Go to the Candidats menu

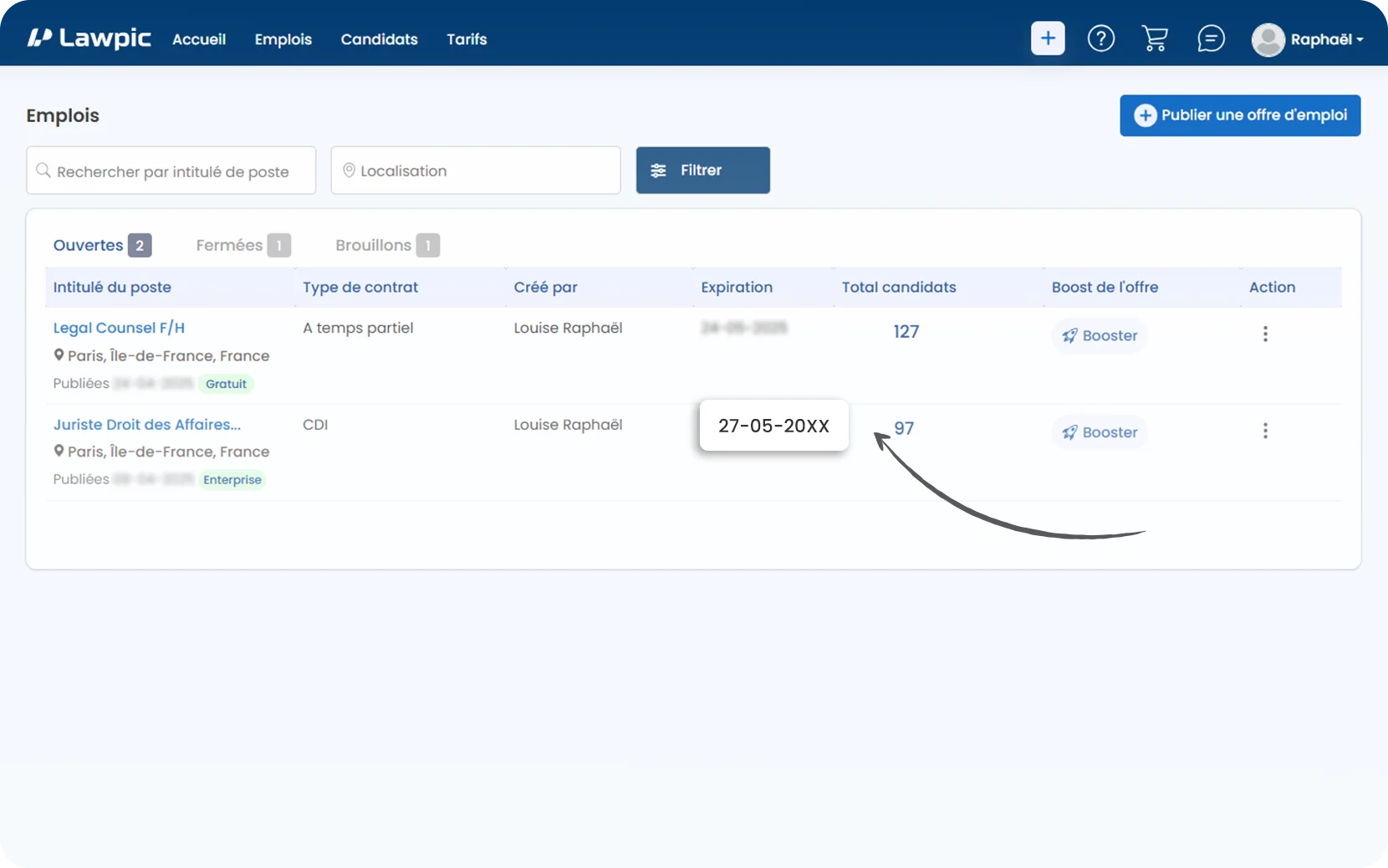coord(379,39)
